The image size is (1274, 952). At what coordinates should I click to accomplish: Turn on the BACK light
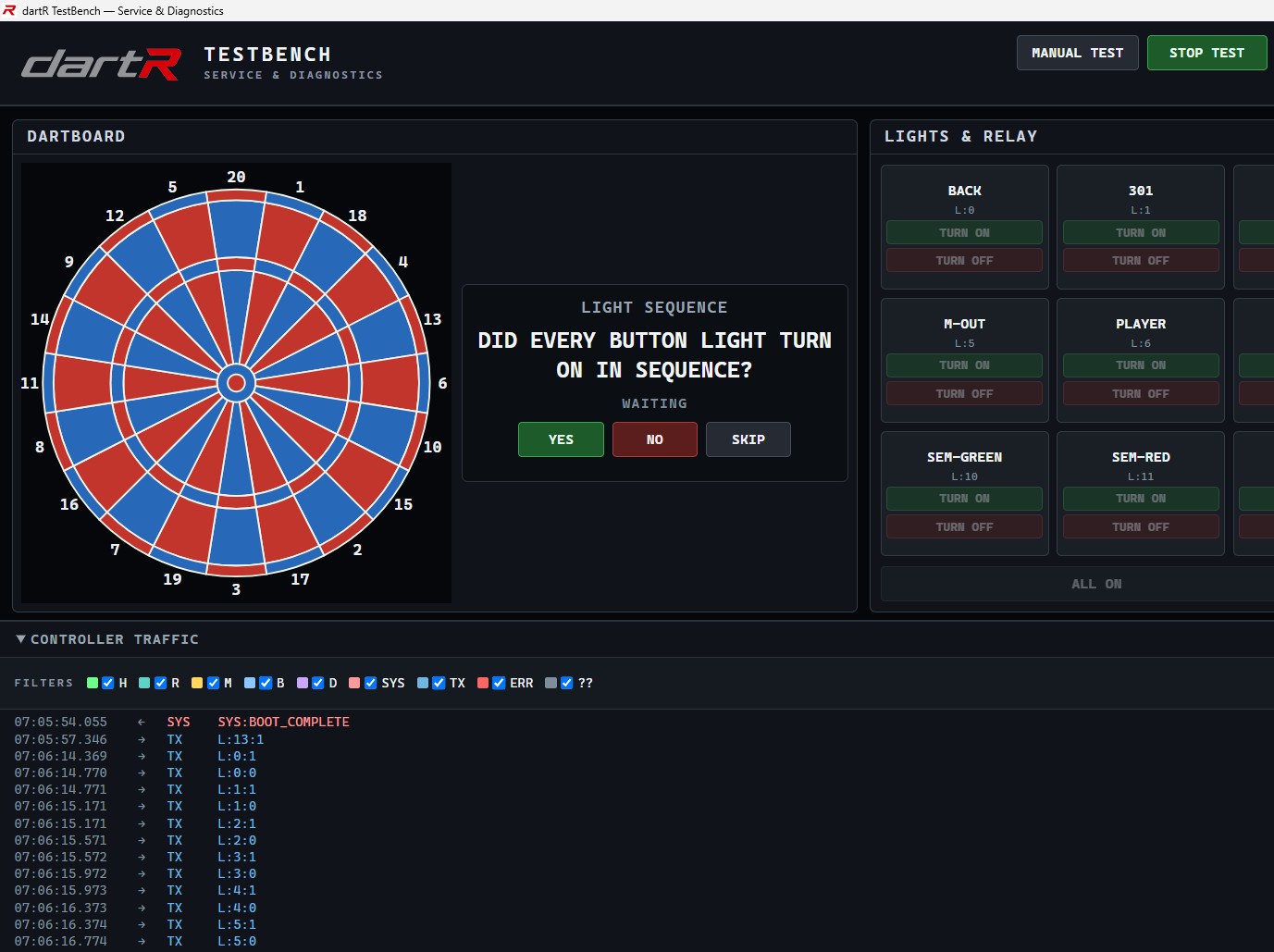pos(964,232)
